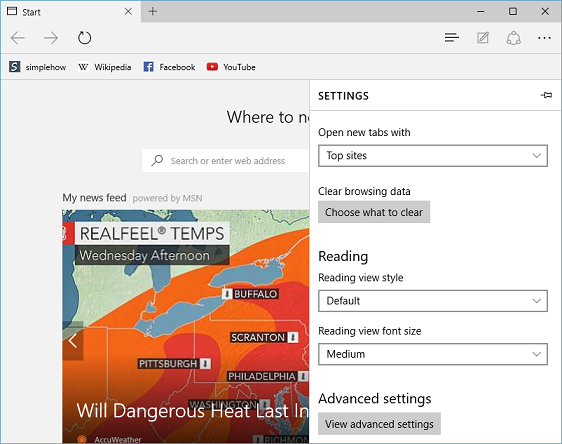Refresh the page
562x444 pixels.
[x=85, y=38]
